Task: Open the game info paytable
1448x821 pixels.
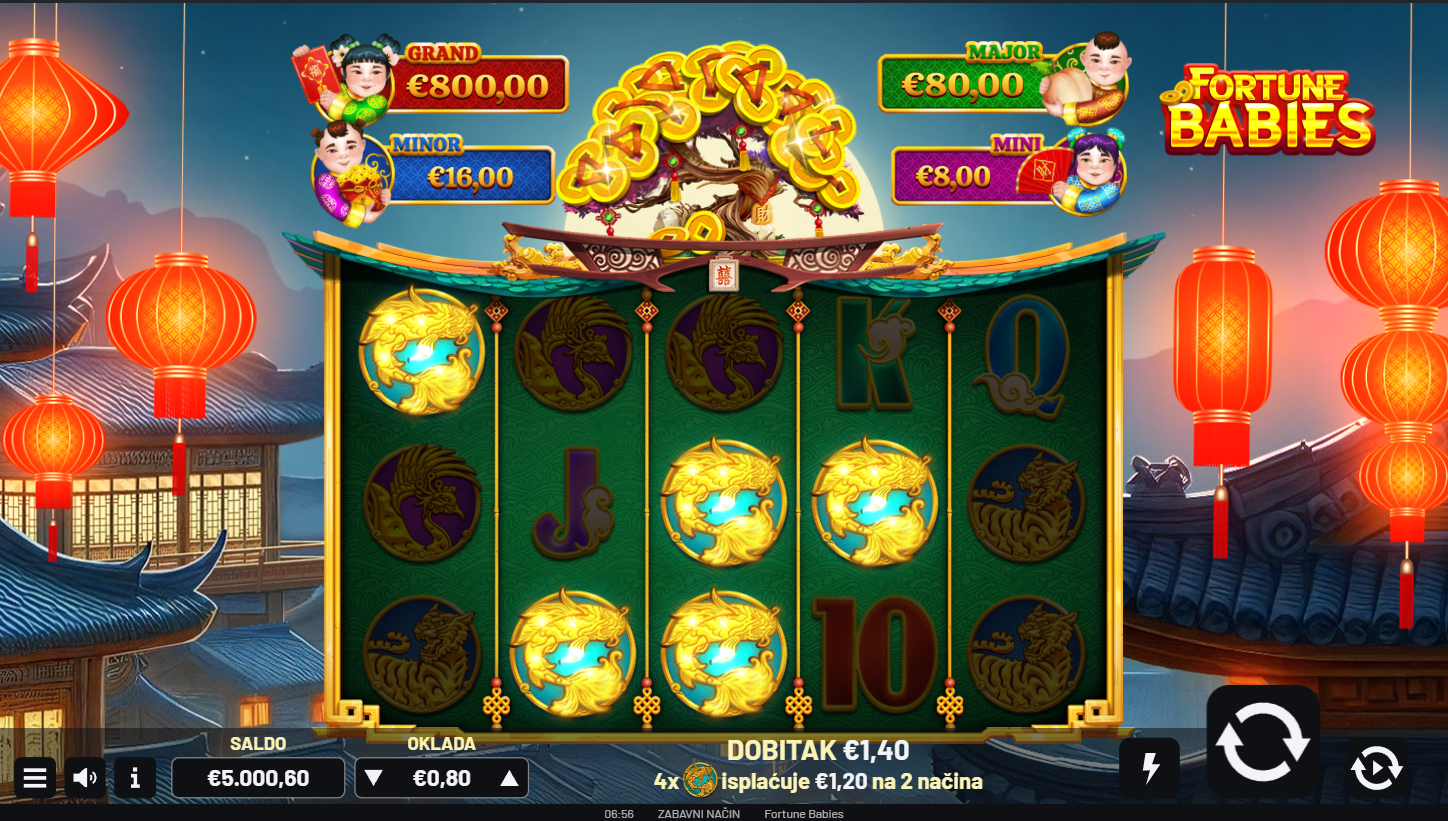Action: (x=135, y=778)
